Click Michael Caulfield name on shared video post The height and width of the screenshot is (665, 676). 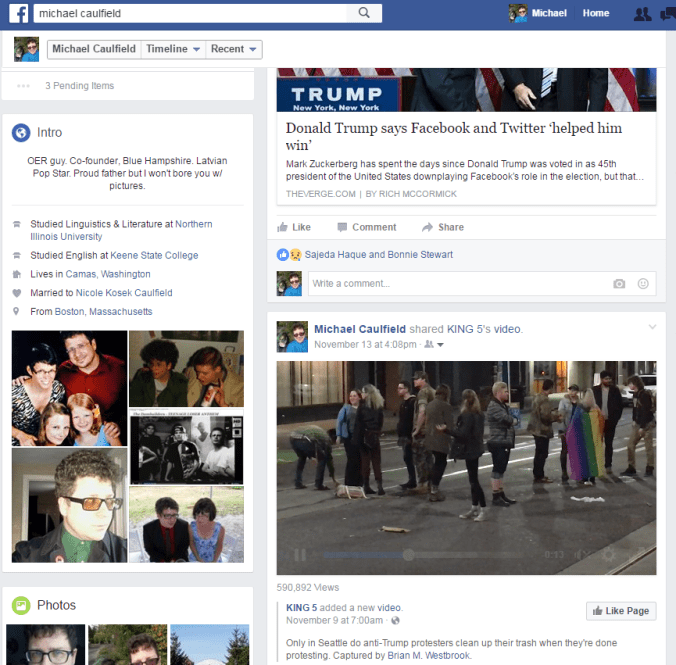coord(360,329)
